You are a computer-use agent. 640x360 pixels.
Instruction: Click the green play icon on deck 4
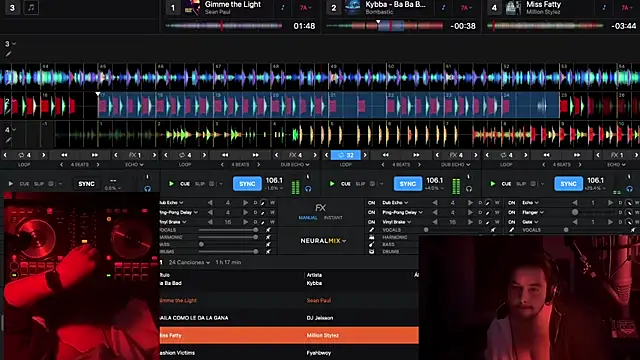click(x=493, y=184)
